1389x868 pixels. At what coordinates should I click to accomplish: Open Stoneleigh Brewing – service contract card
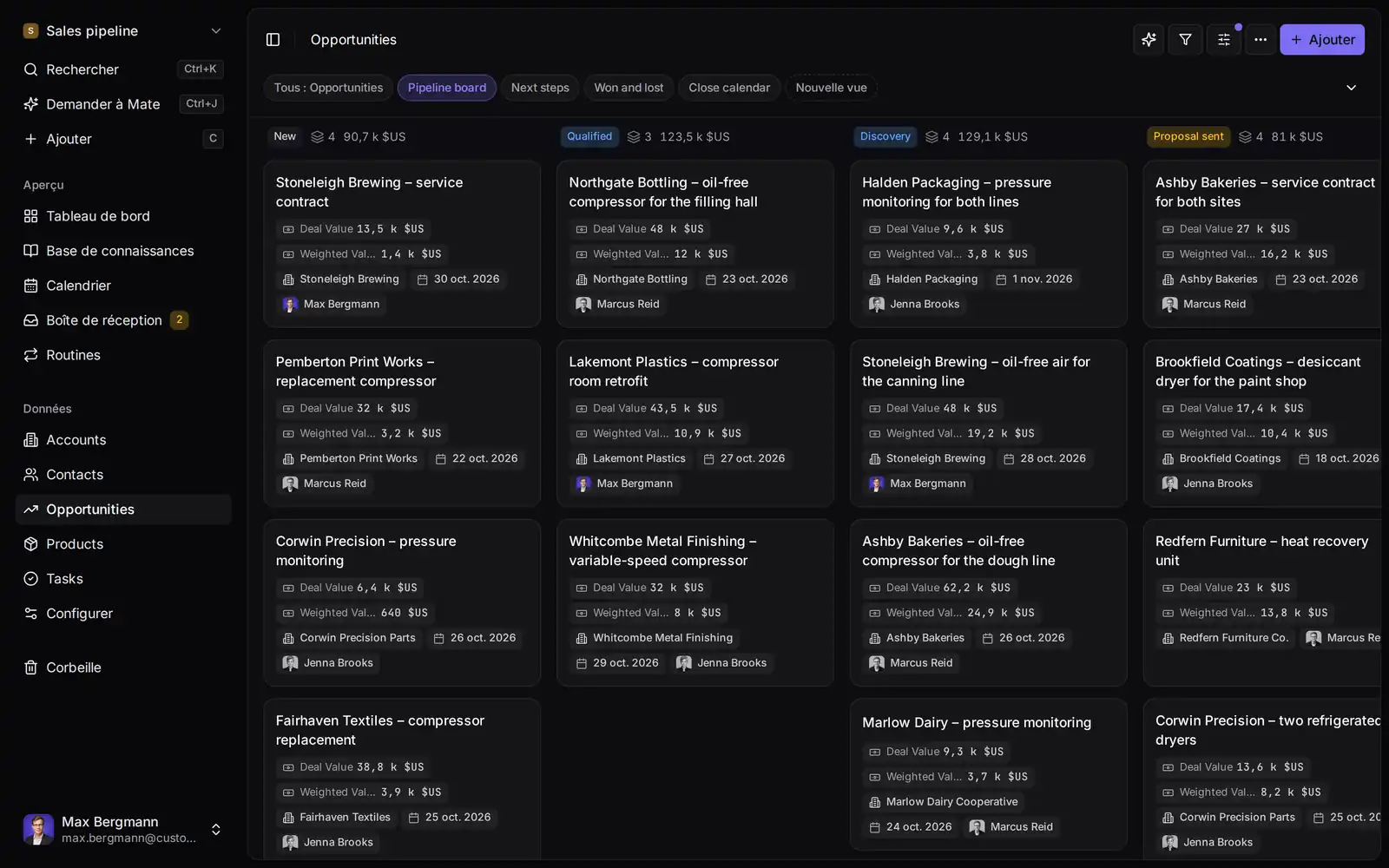[x=402, y=244]
